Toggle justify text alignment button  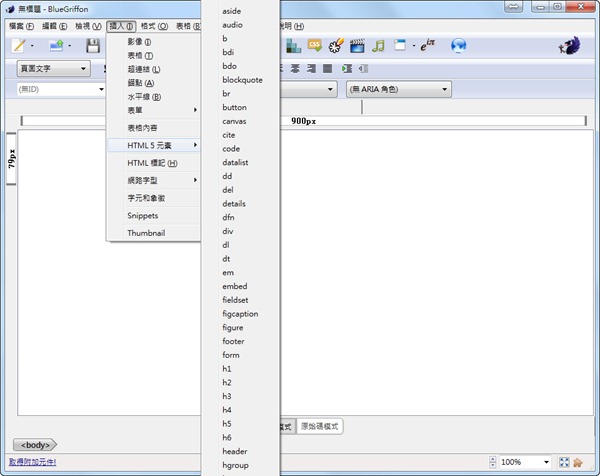(x=327, y=68)
